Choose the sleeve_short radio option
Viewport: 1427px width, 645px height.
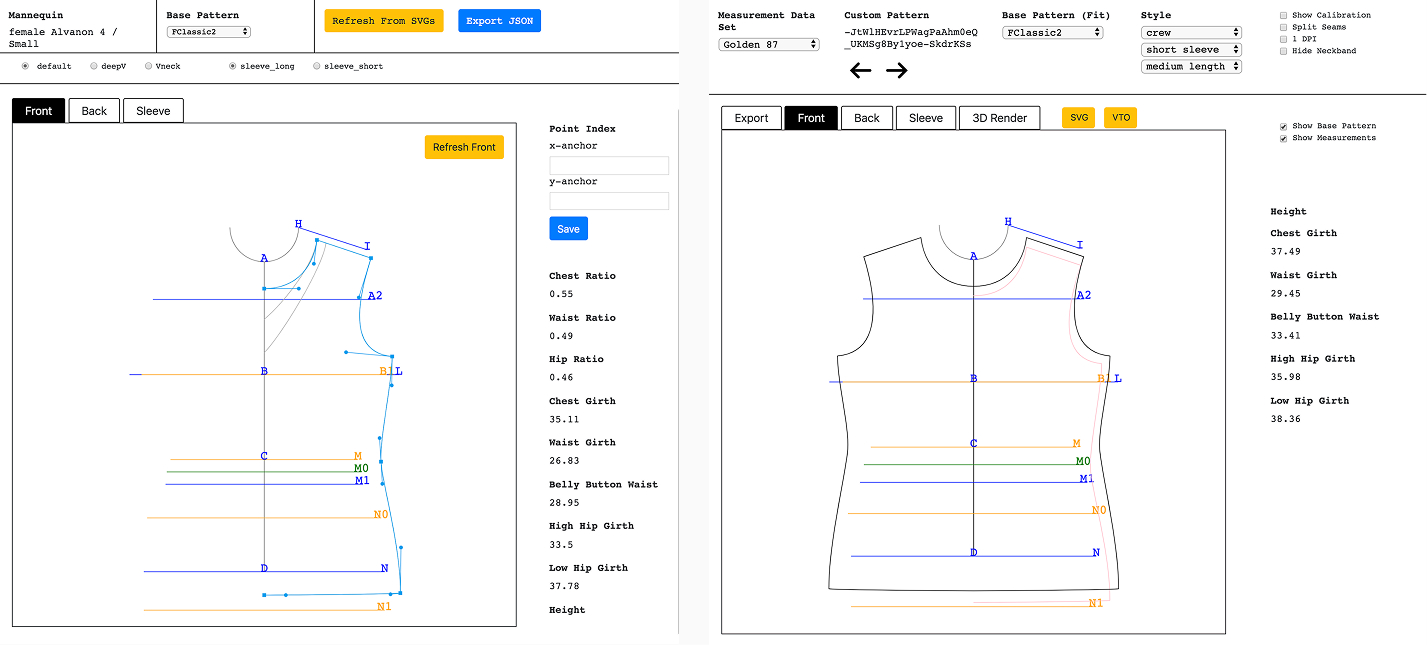click(x=317, y=66)
